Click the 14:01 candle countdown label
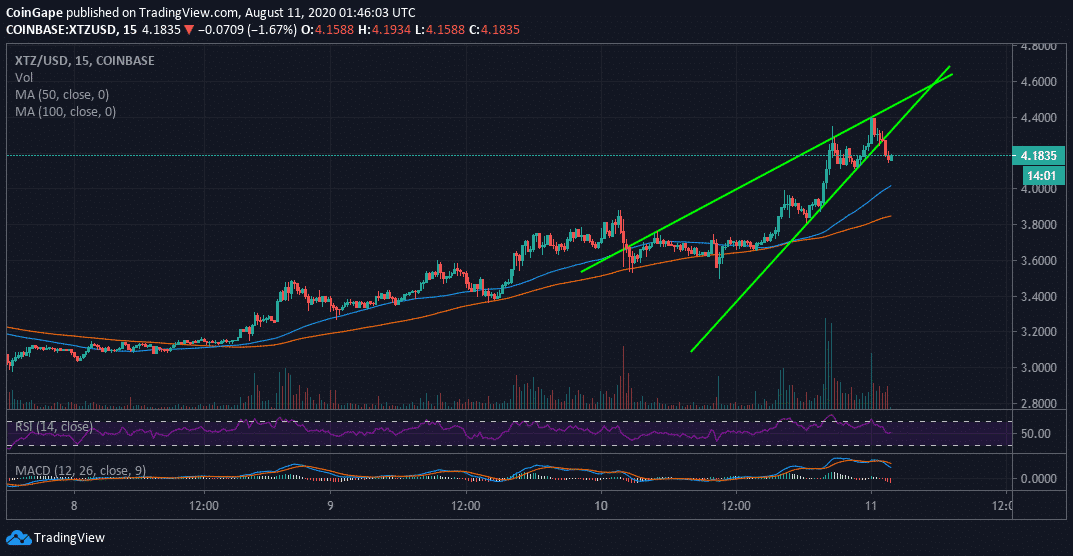 [1040, 175]
